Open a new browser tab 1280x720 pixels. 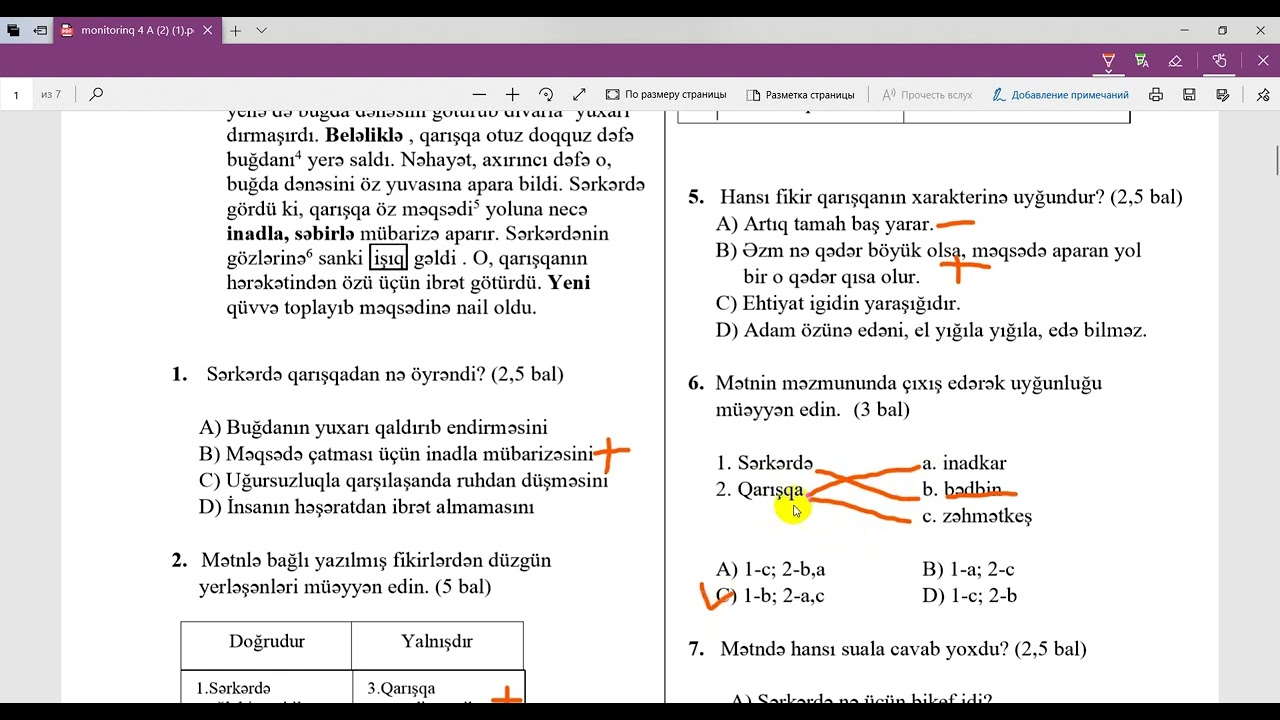pos(236,30)
